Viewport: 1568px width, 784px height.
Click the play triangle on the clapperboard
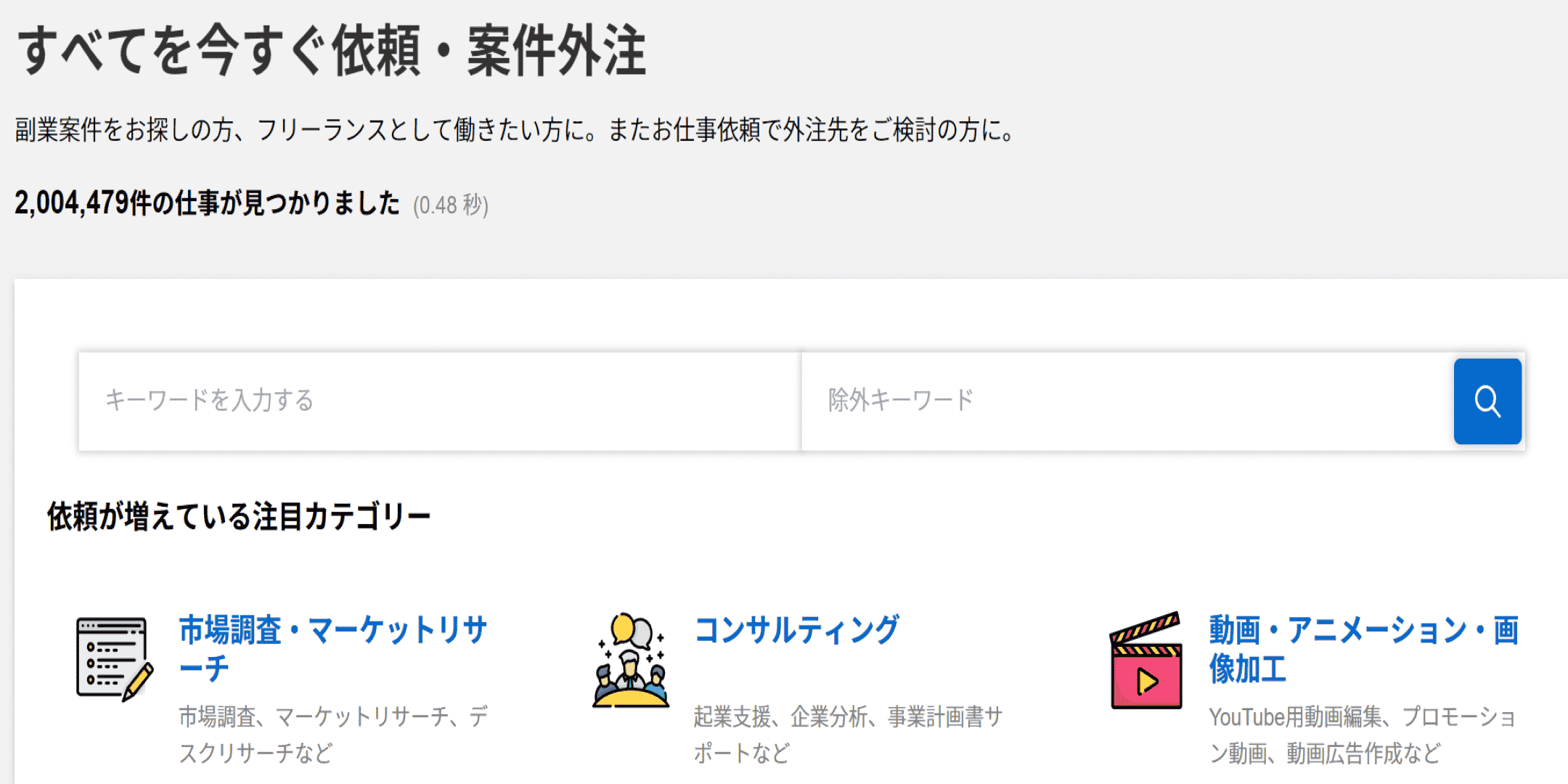[1147, 681]
